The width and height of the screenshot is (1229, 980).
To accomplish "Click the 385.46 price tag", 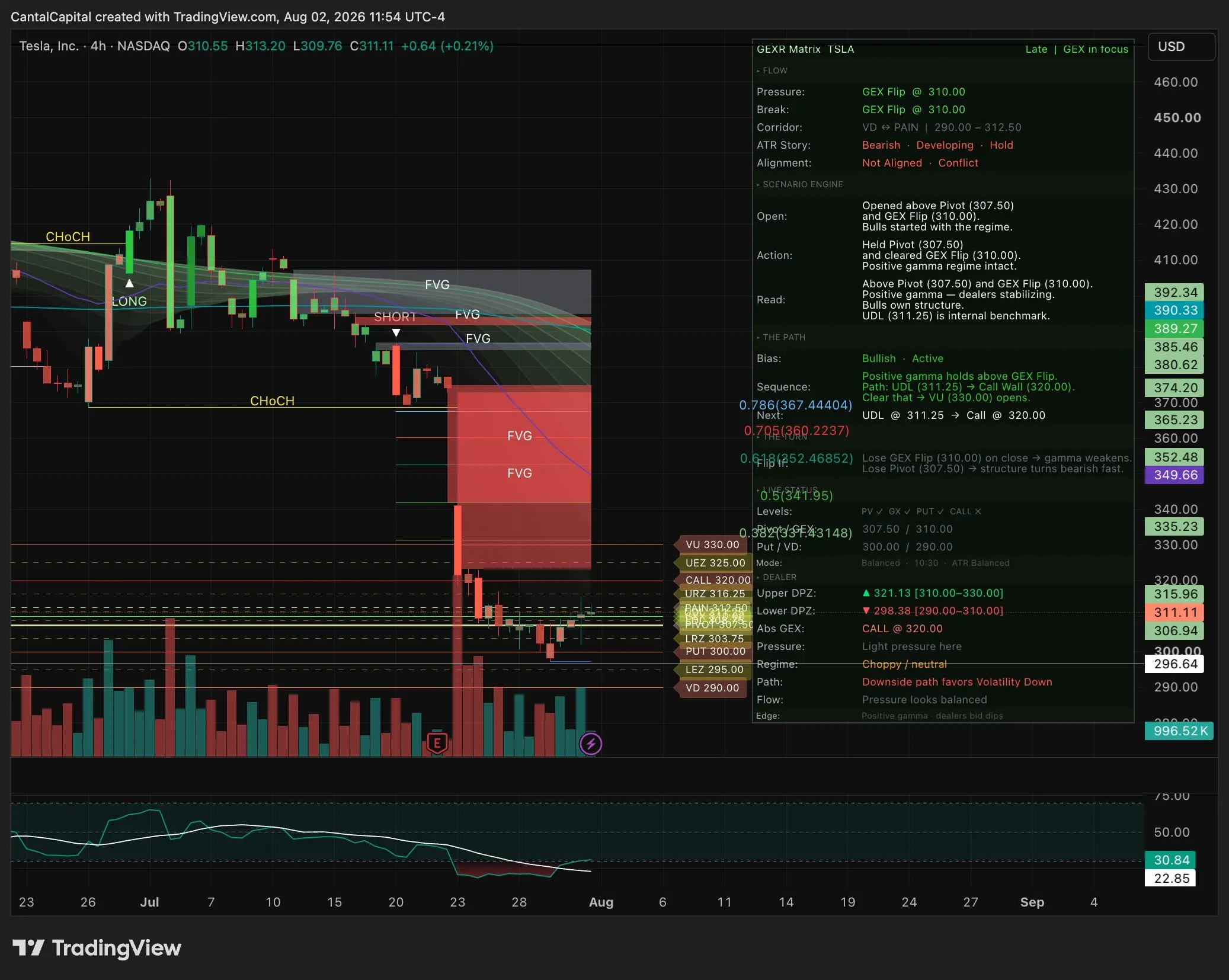I will click(x=1174, y=347).
